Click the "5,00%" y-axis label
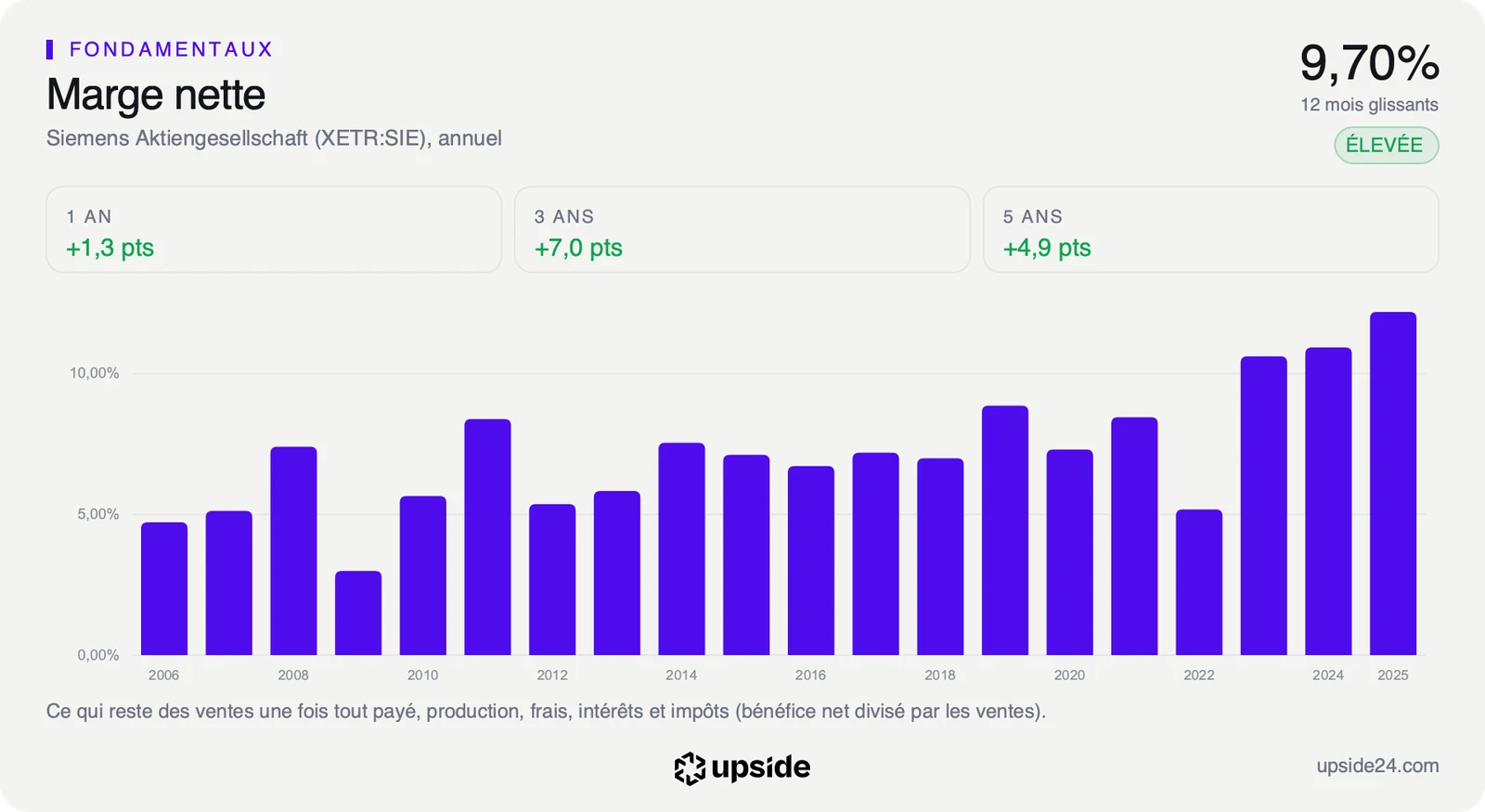The height and width of the screenshot is (812, 1485). pyautogui.click(x=98, y=514)
